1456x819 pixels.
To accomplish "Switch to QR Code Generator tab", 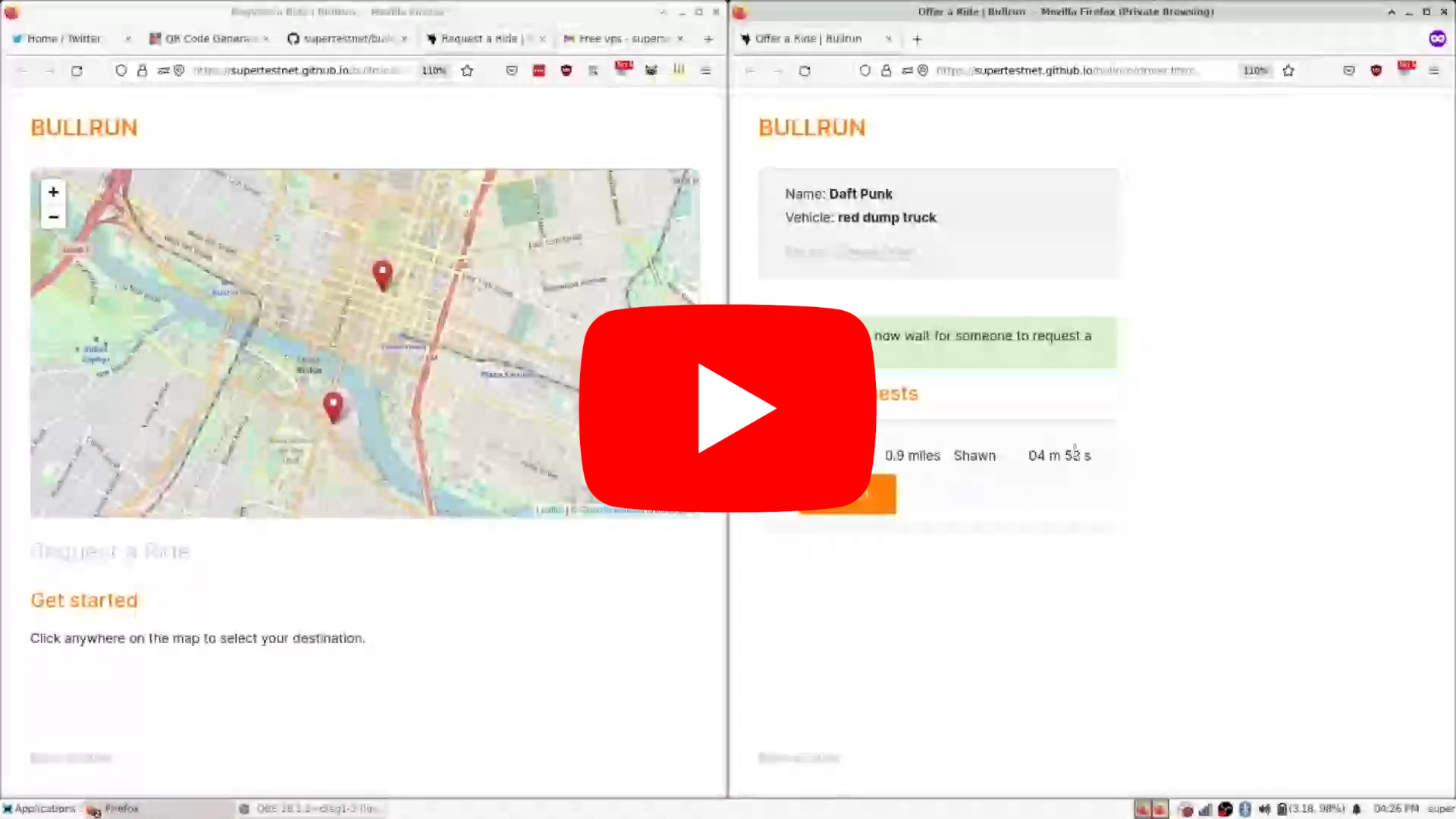I will [x=208, y=39].
